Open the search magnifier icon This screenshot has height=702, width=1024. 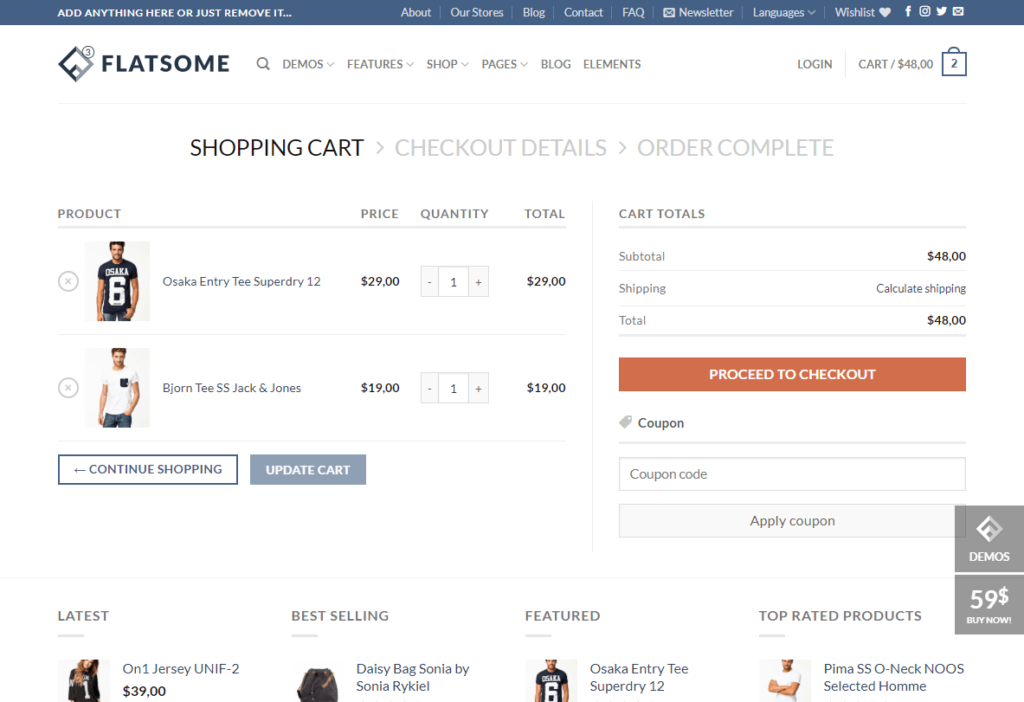point(263,64)
